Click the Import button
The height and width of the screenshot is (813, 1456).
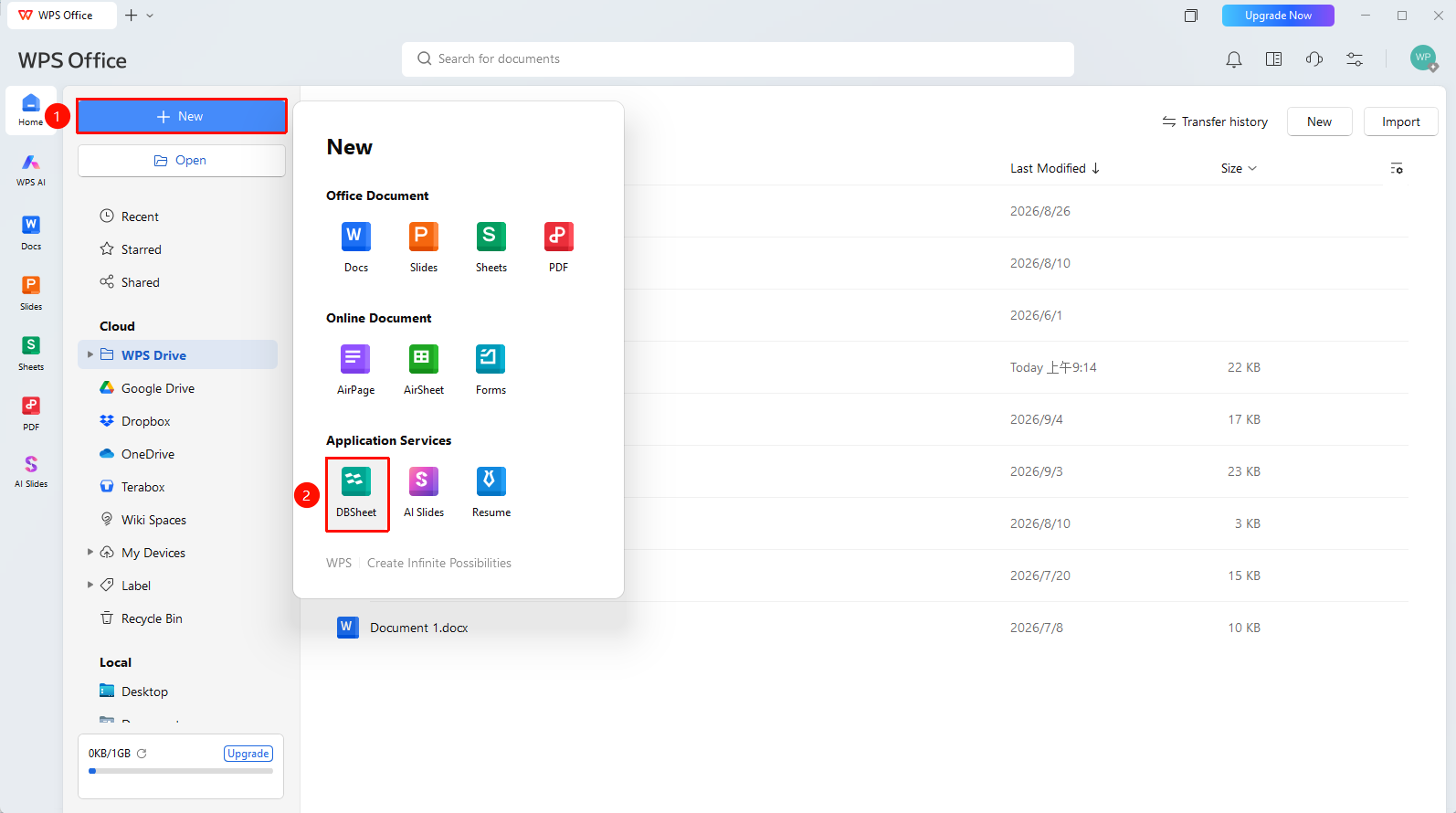click(1400, 121)
